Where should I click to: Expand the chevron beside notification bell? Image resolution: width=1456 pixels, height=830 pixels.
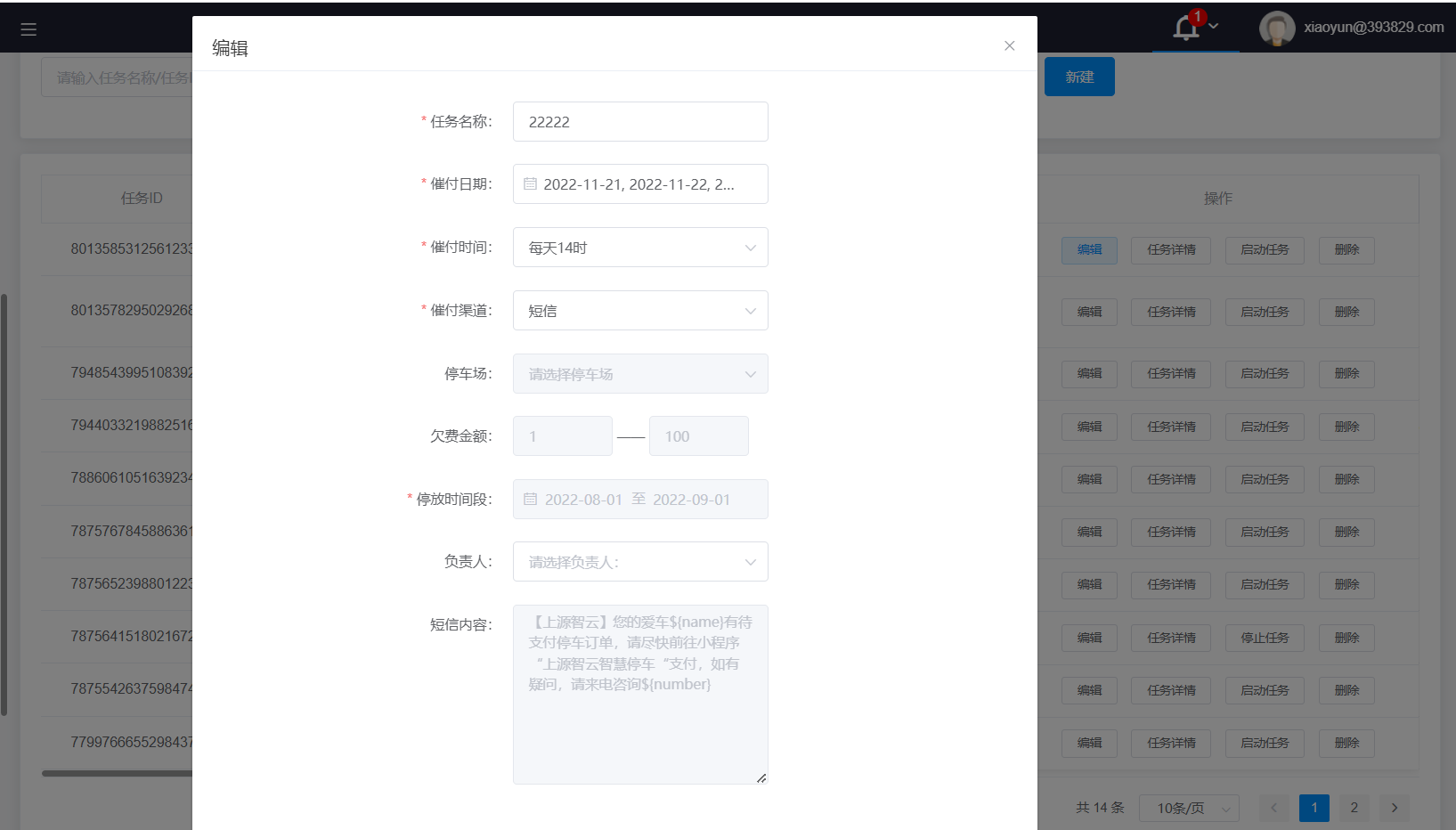point(1214,27)
